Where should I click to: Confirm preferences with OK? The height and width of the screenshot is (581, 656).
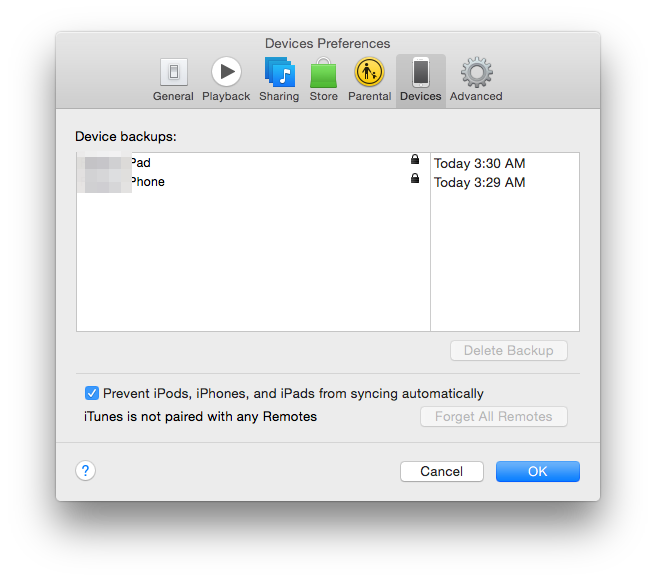[538, 471]
